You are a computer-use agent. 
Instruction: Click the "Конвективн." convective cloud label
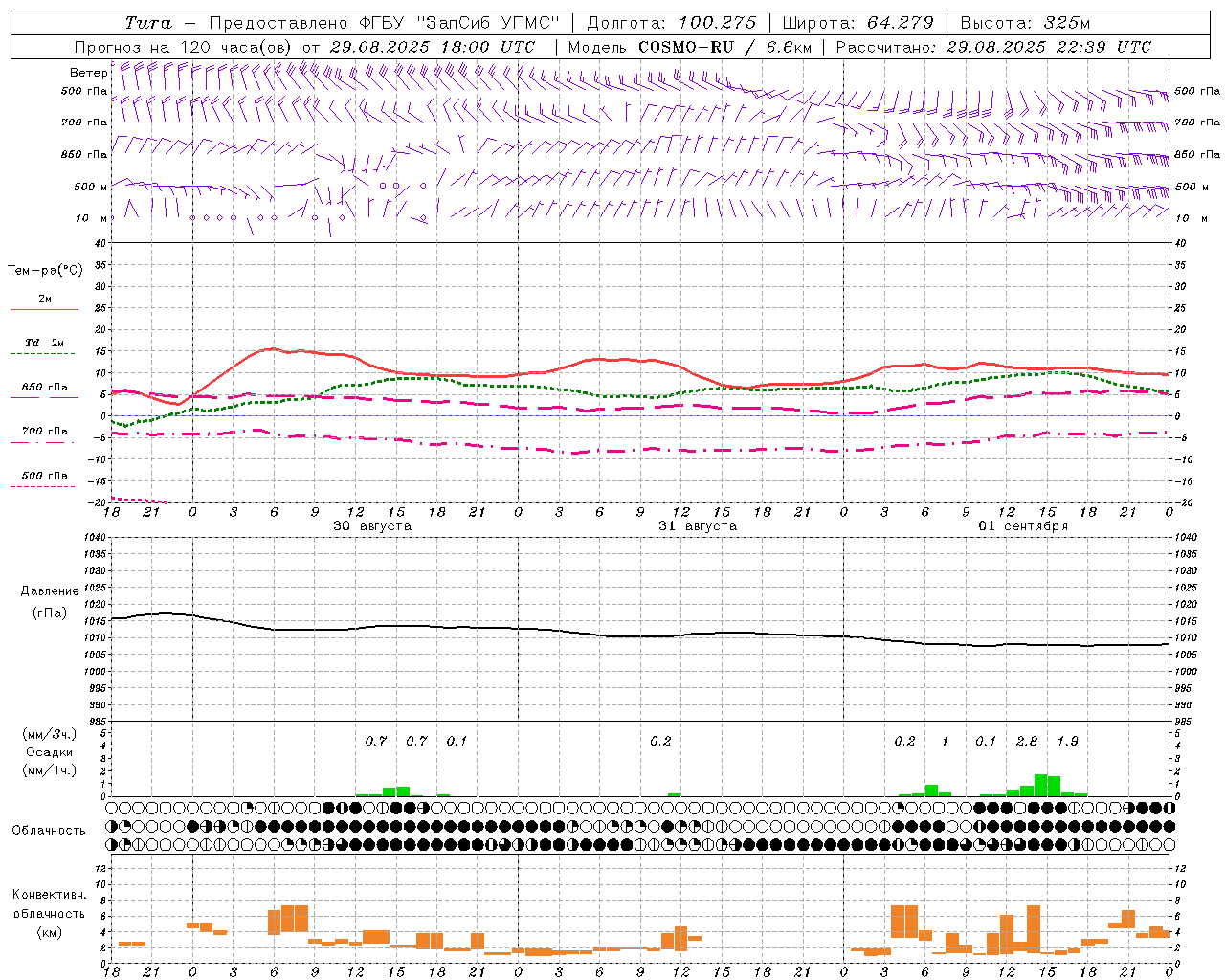click(x=49, y=895)
